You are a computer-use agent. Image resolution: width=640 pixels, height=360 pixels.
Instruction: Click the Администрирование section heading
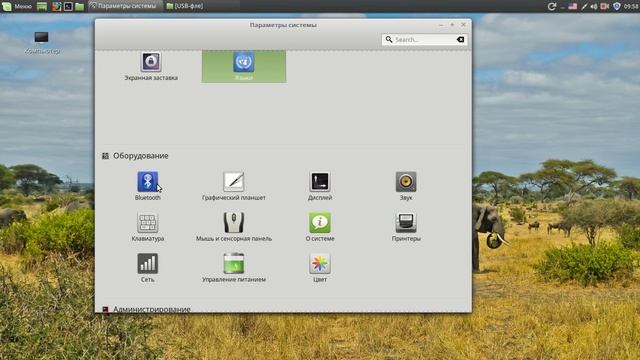tap(151, 309)
